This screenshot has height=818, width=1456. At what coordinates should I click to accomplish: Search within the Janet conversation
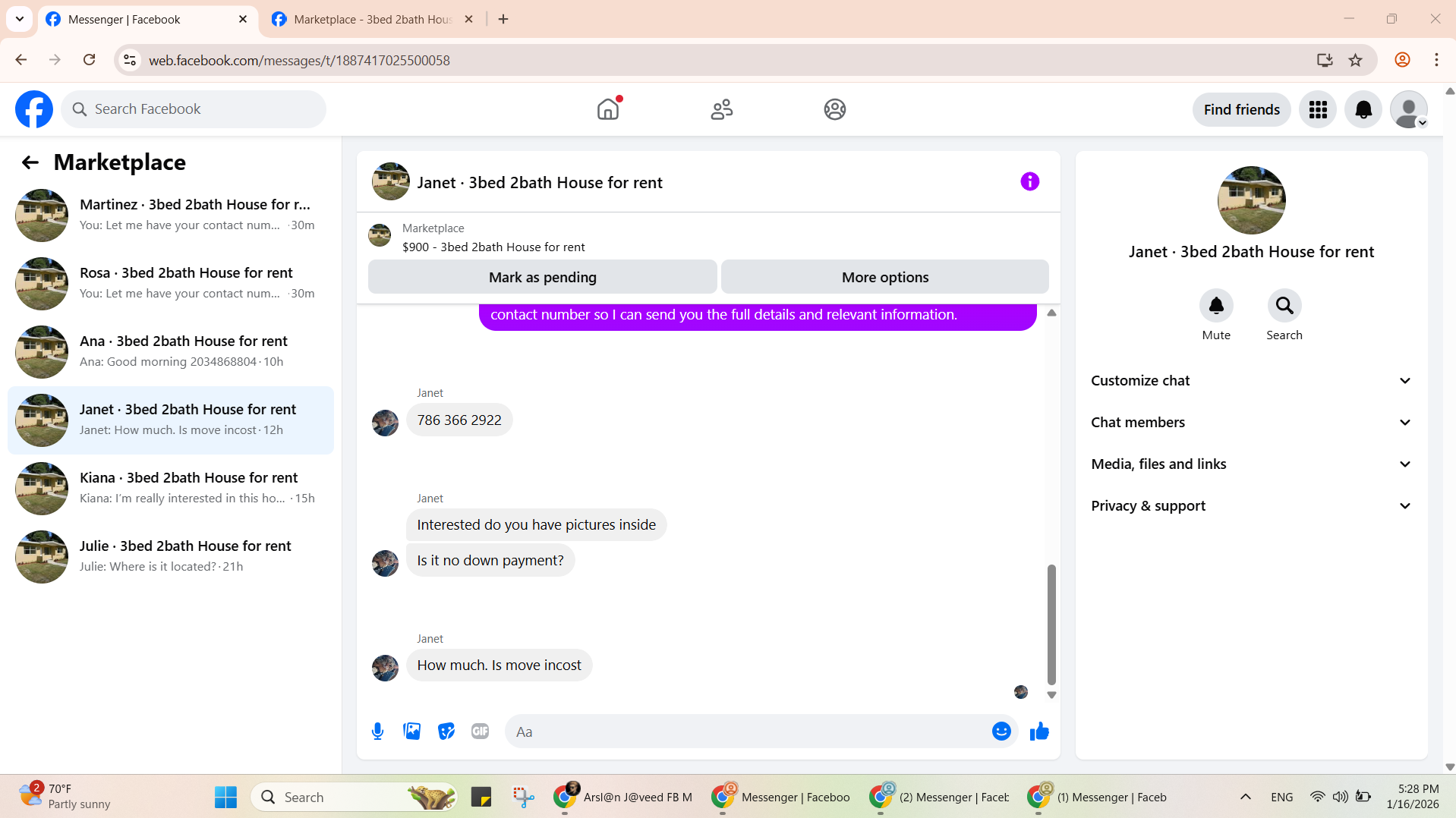1284,306
